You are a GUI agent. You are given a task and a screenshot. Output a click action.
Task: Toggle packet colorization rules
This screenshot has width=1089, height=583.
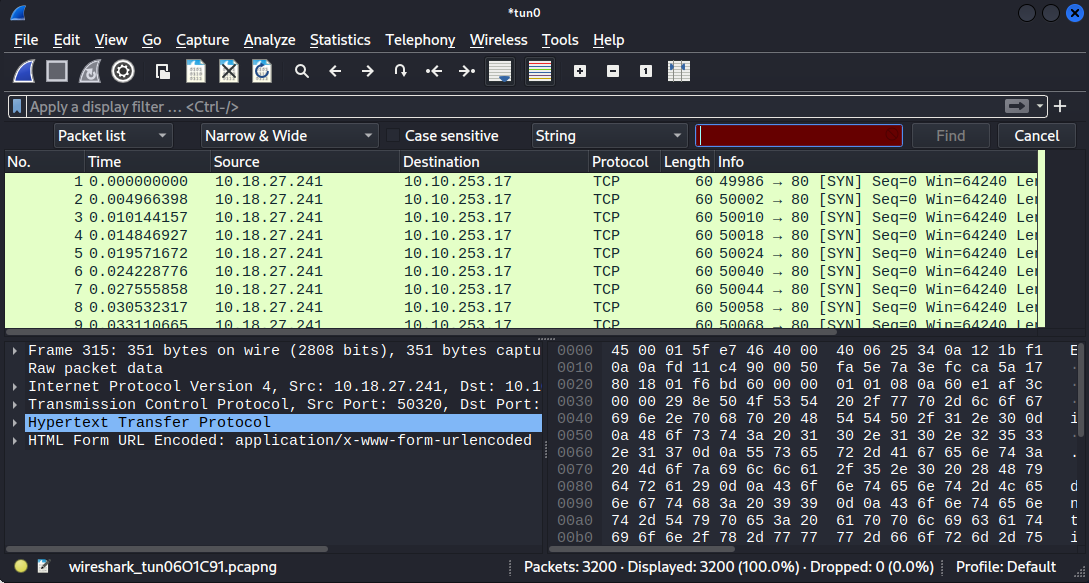(x=540, y=71)
